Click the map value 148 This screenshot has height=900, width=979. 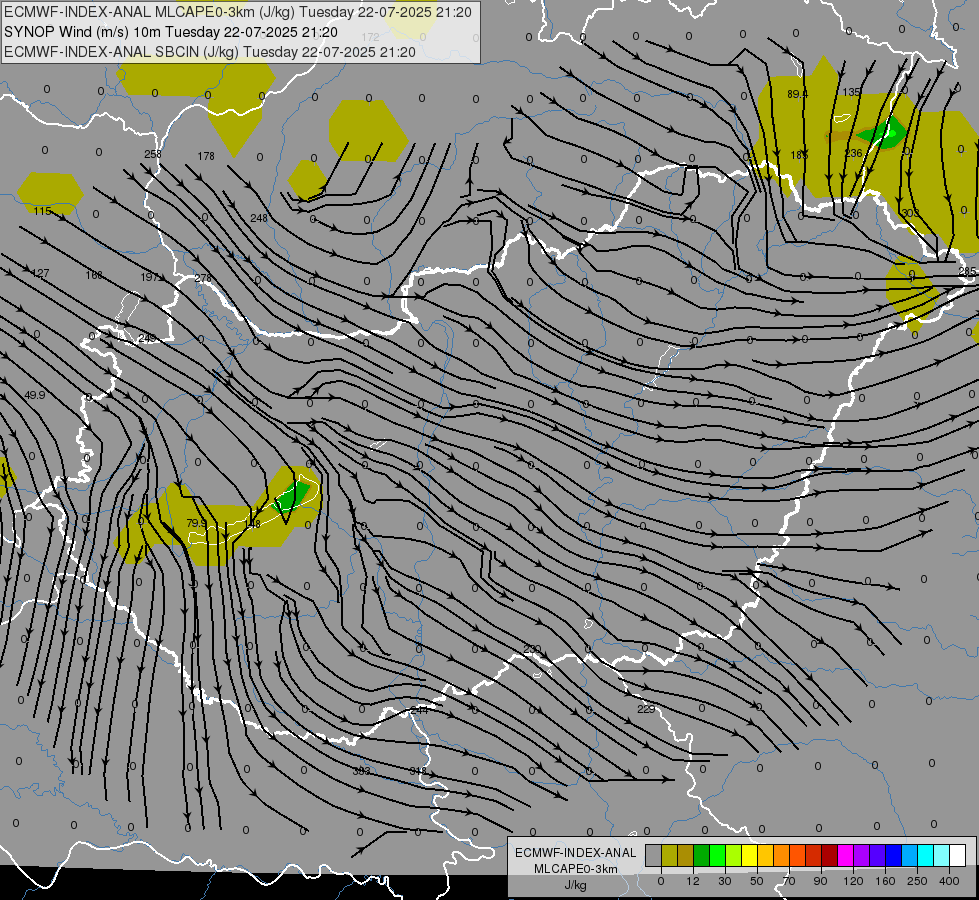click(252, 525)
